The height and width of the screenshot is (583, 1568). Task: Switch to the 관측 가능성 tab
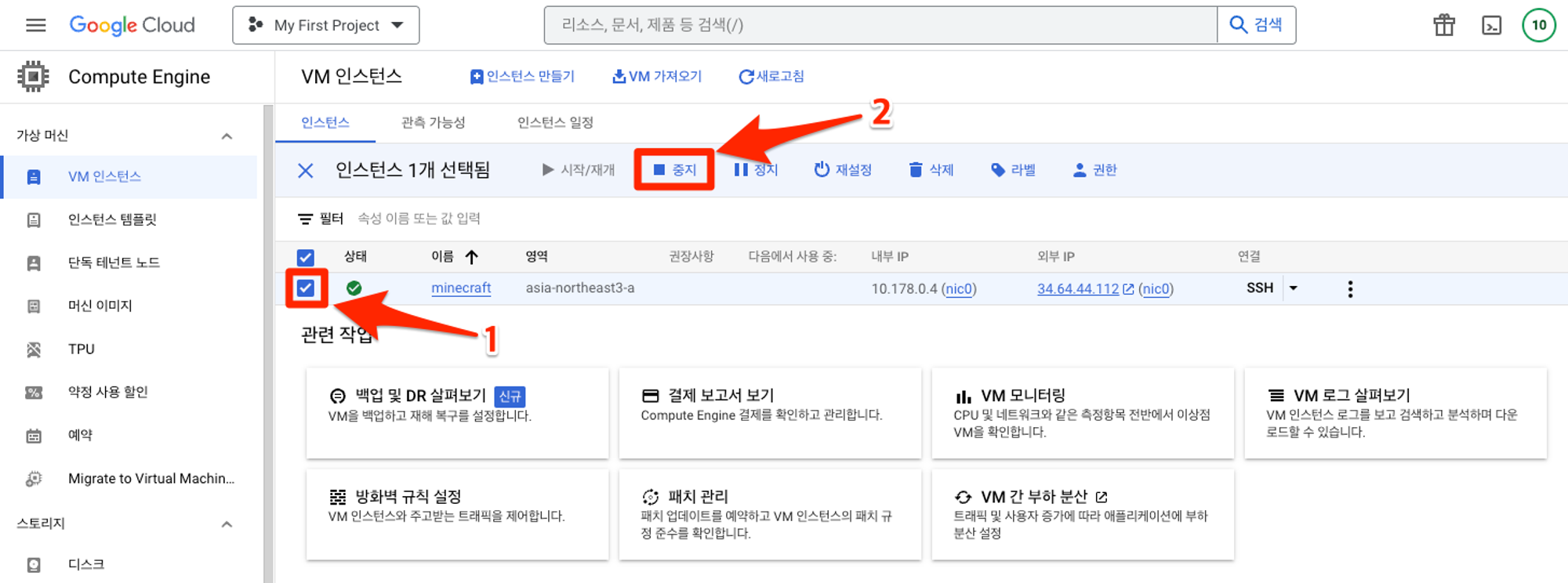click(x=433, y=122)
